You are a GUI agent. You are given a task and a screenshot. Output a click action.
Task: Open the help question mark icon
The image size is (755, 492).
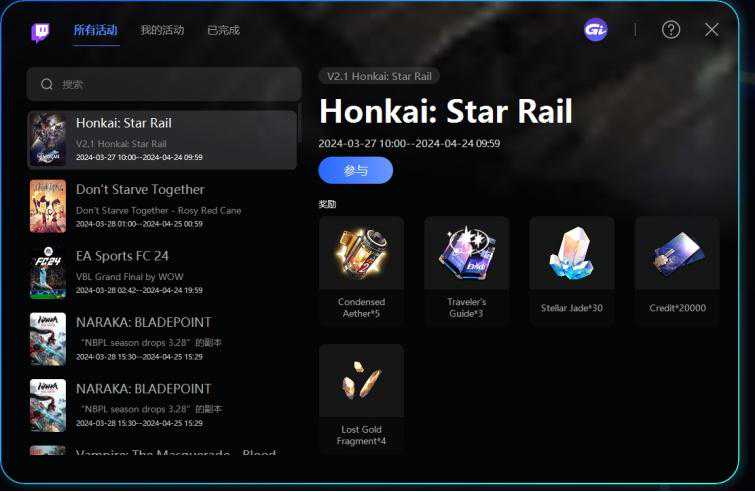tap(671, 30)
